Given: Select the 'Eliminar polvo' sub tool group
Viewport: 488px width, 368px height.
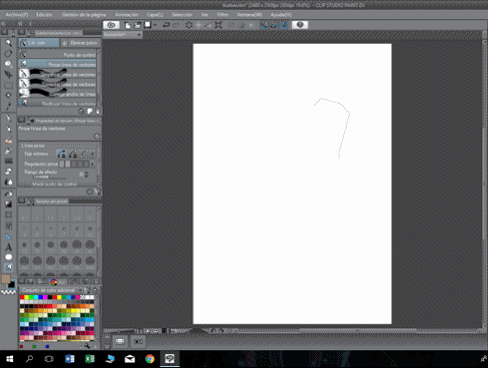Looking at the screenshot, I should pyautogui.click(x=80, y=43).
